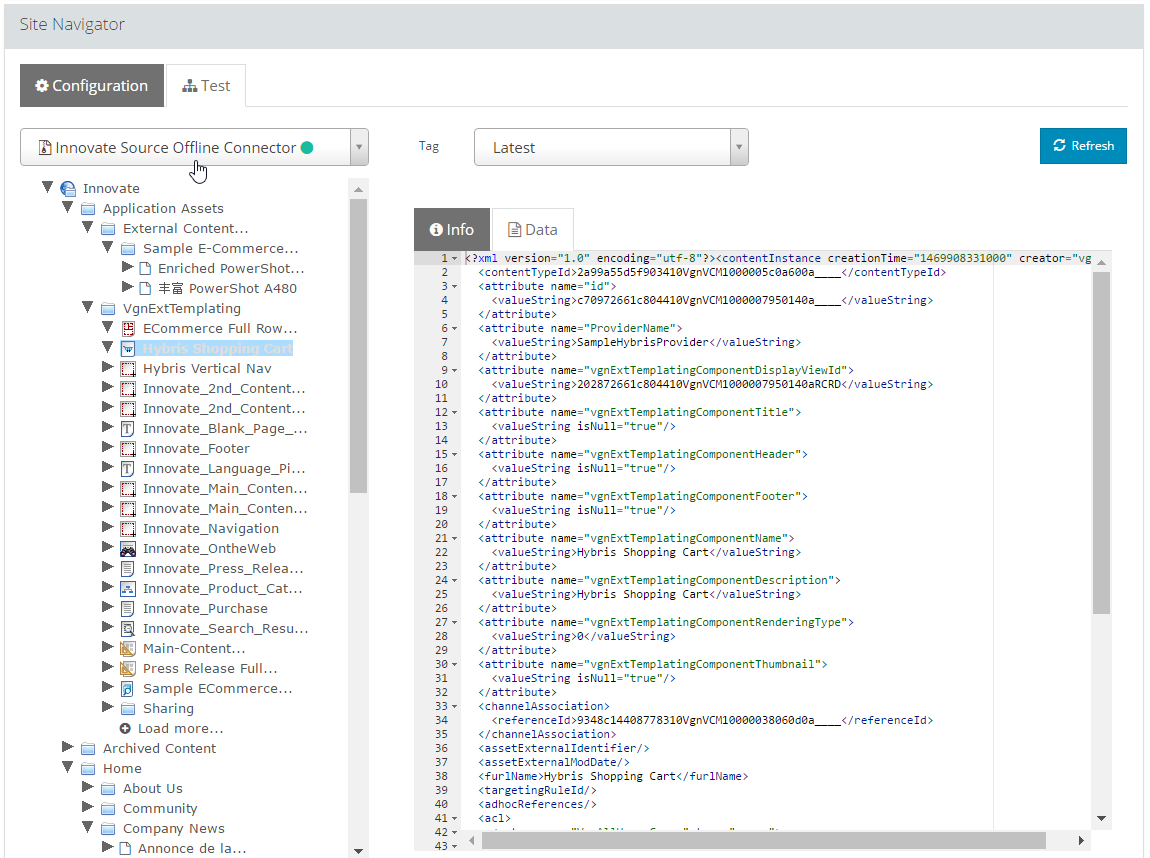This screenshot has width=1150, height=858.
Task: Click the External Content folder icon
Action: point(108,229)
